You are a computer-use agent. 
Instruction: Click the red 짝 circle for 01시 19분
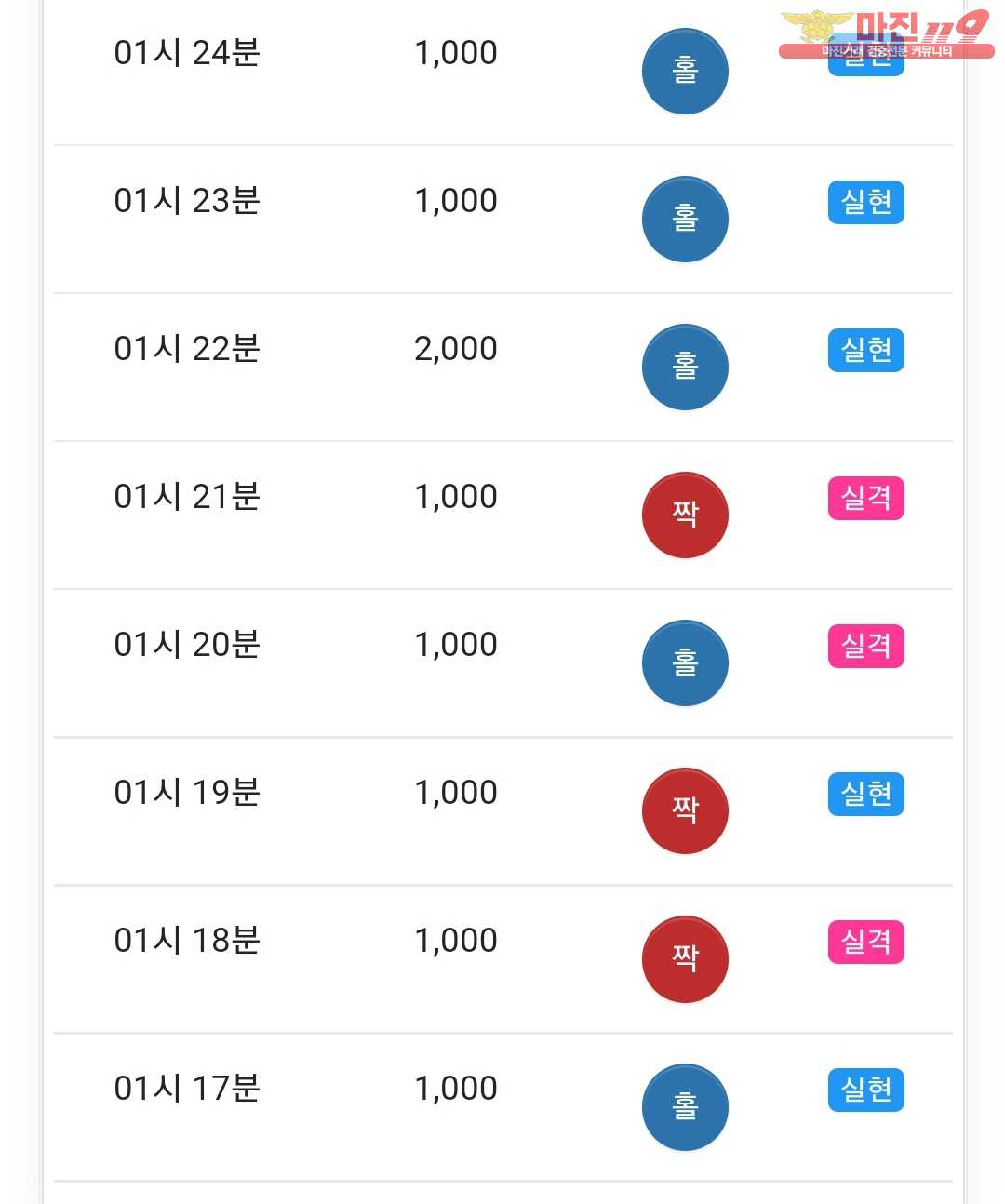click(x=685, y=811)
